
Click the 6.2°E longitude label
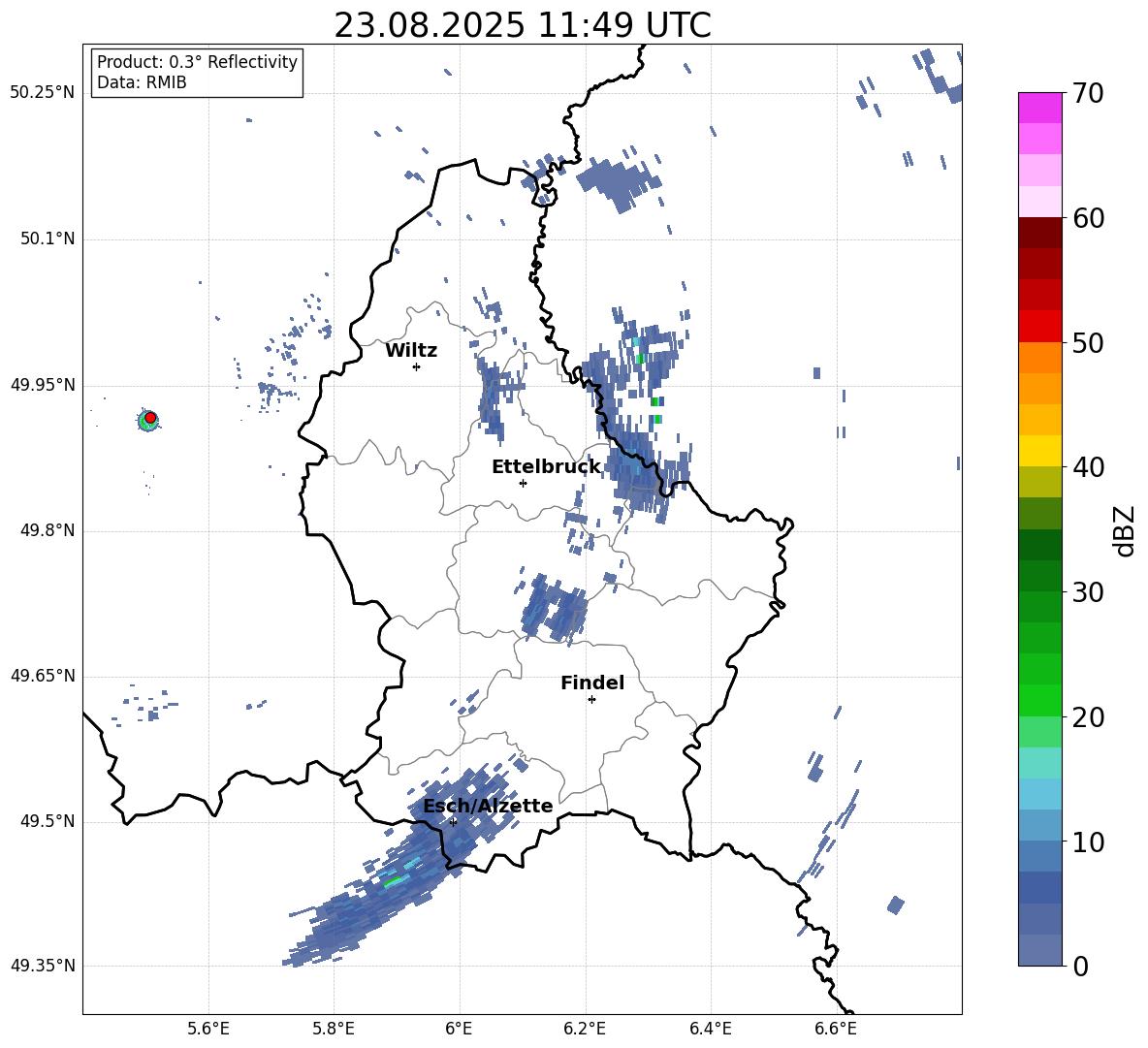pyautogui.click(x=585, y=1029)
